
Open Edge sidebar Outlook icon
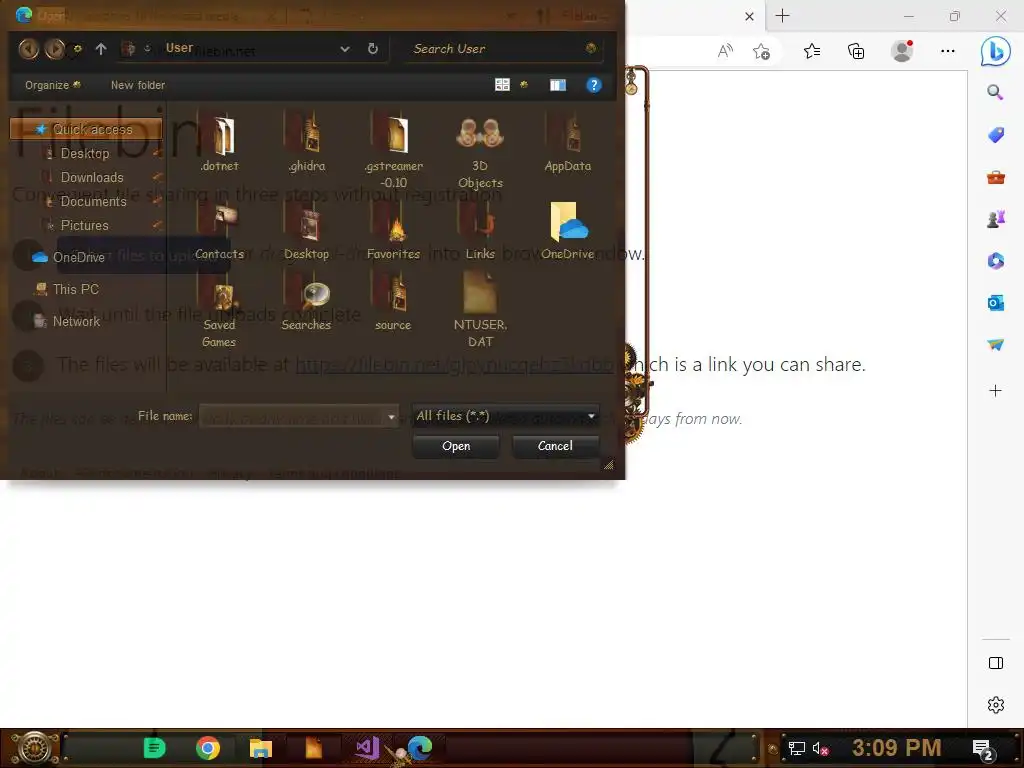tap(995, 302)
